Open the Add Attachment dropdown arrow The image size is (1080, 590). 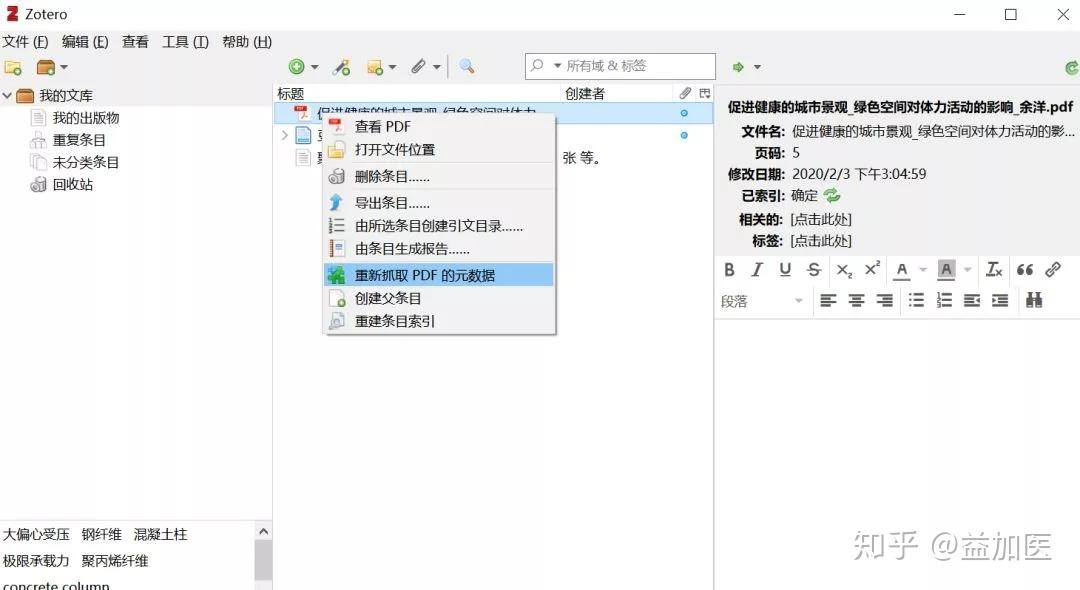pyautogui.click(x=437, y=67)
